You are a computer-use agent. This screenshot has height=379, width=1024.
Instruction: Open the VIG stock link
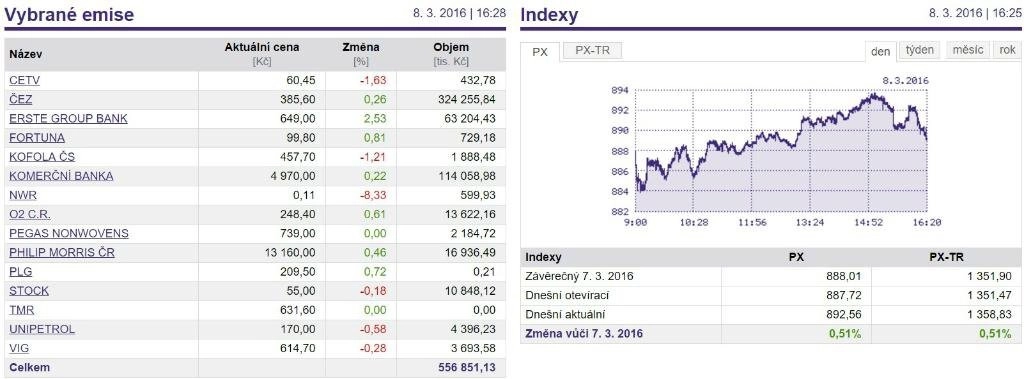[x=19, y=348]
